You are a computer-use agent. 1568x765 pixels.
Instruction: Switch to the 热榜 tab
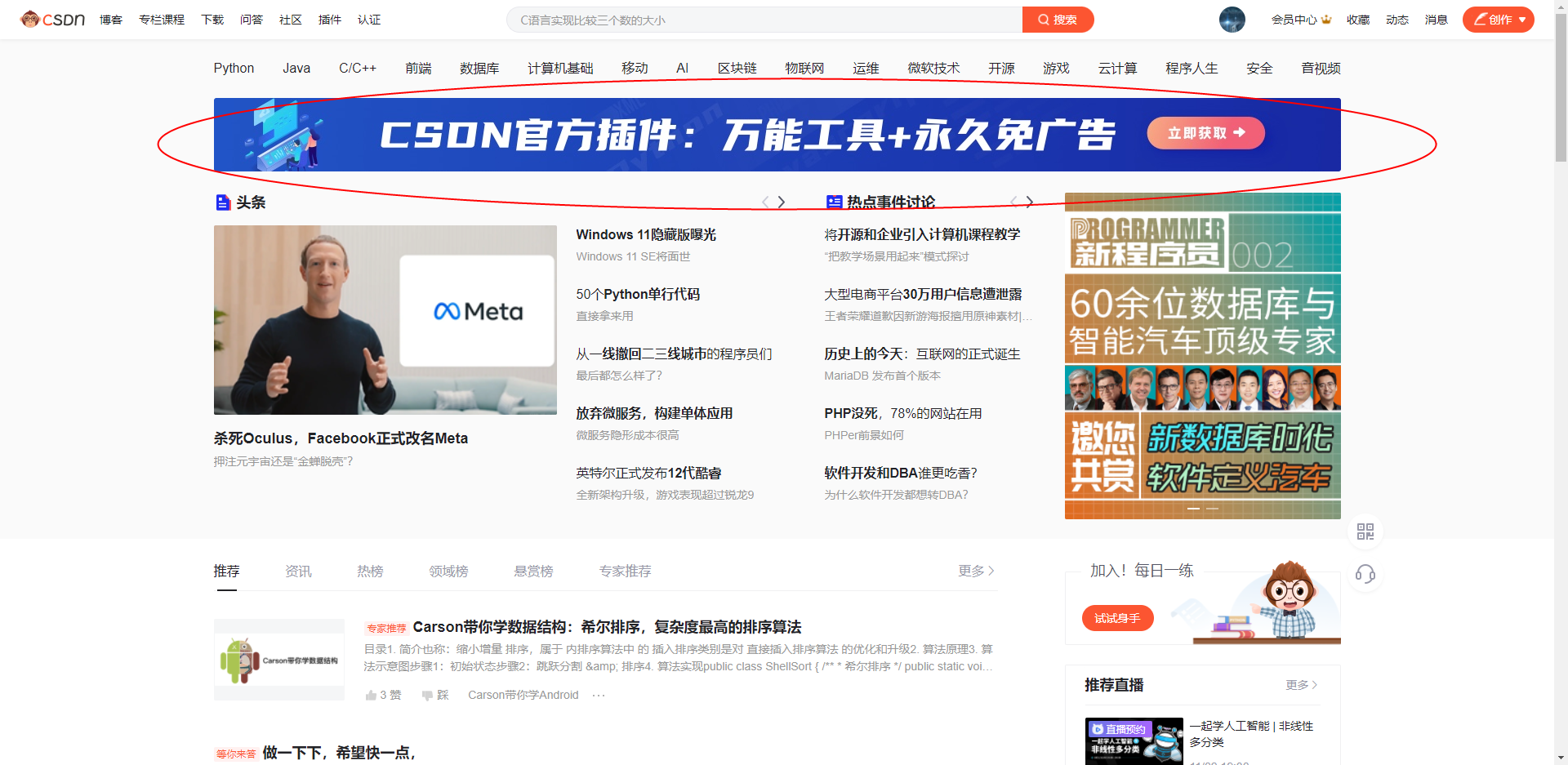370,572
